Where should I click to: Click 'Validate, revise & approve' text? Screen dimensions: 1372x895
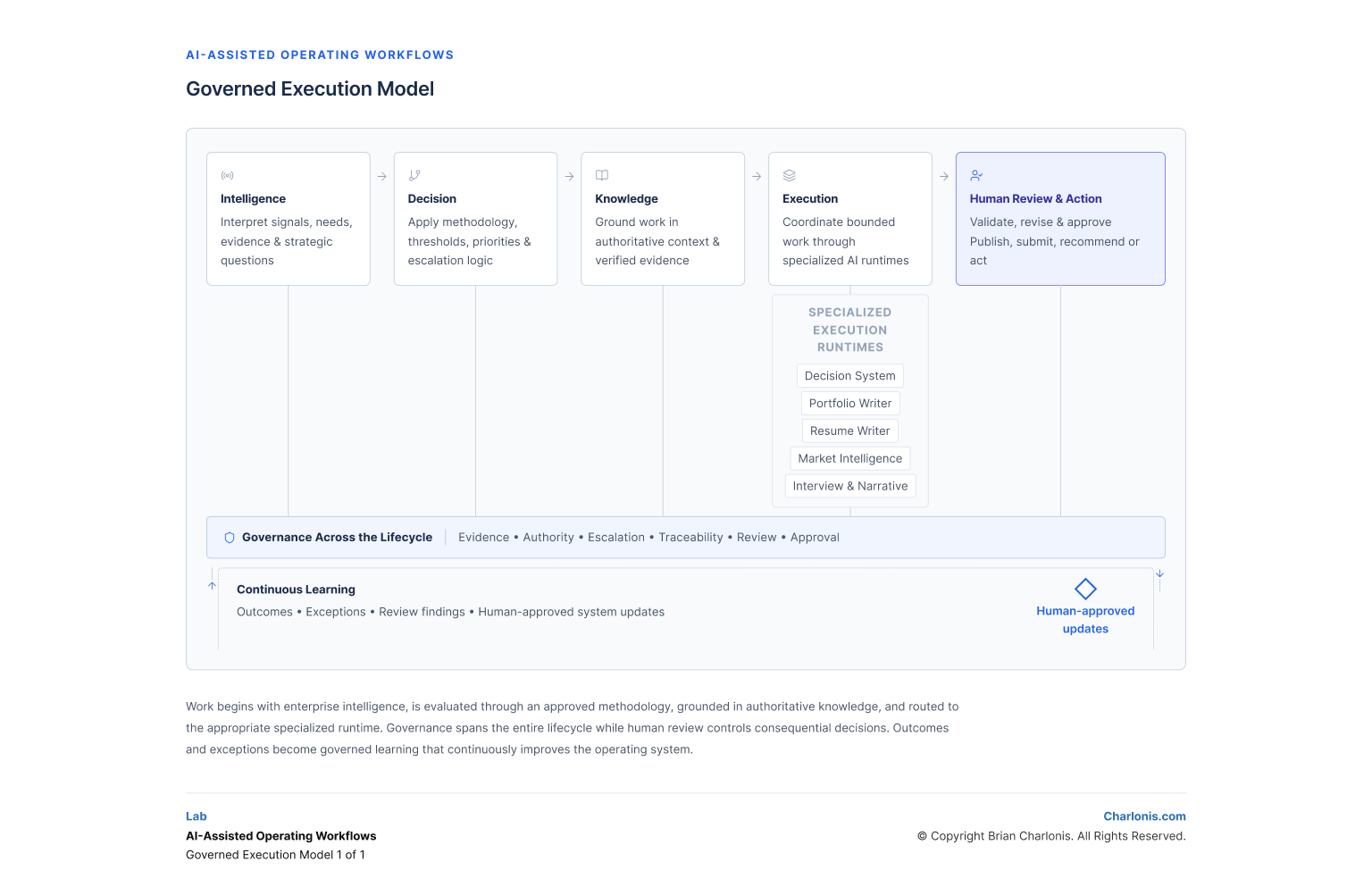pos(1041,222)
